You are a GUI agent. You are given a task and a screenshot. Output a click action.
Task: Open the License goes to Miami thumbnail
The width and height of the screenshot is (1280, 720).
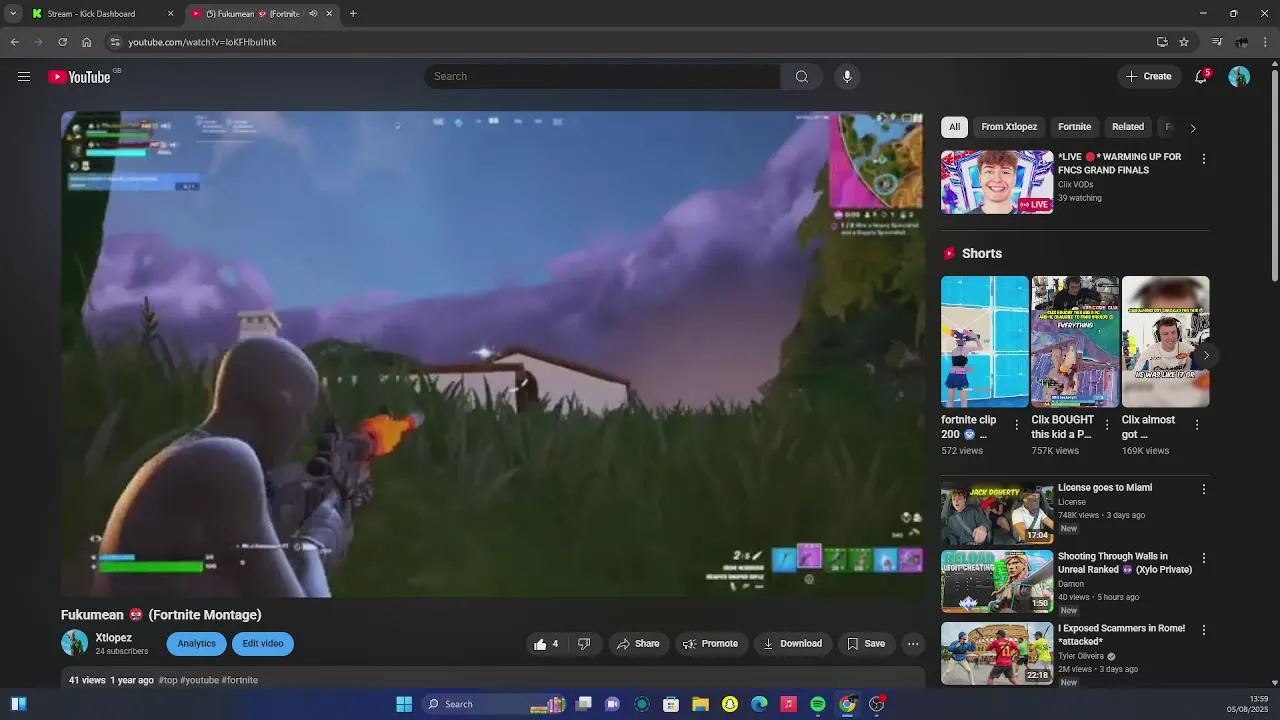997,513
